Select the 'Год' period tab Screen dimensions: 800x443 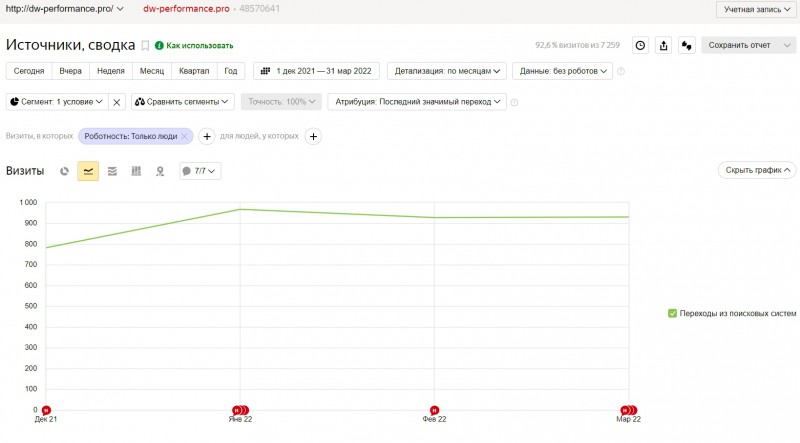coord(231,71)
